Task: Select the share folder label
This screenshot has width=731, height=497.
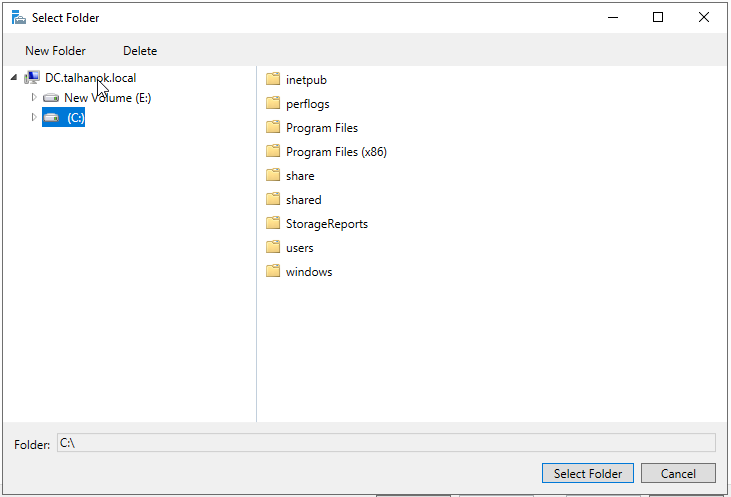Action: point(300,176)
